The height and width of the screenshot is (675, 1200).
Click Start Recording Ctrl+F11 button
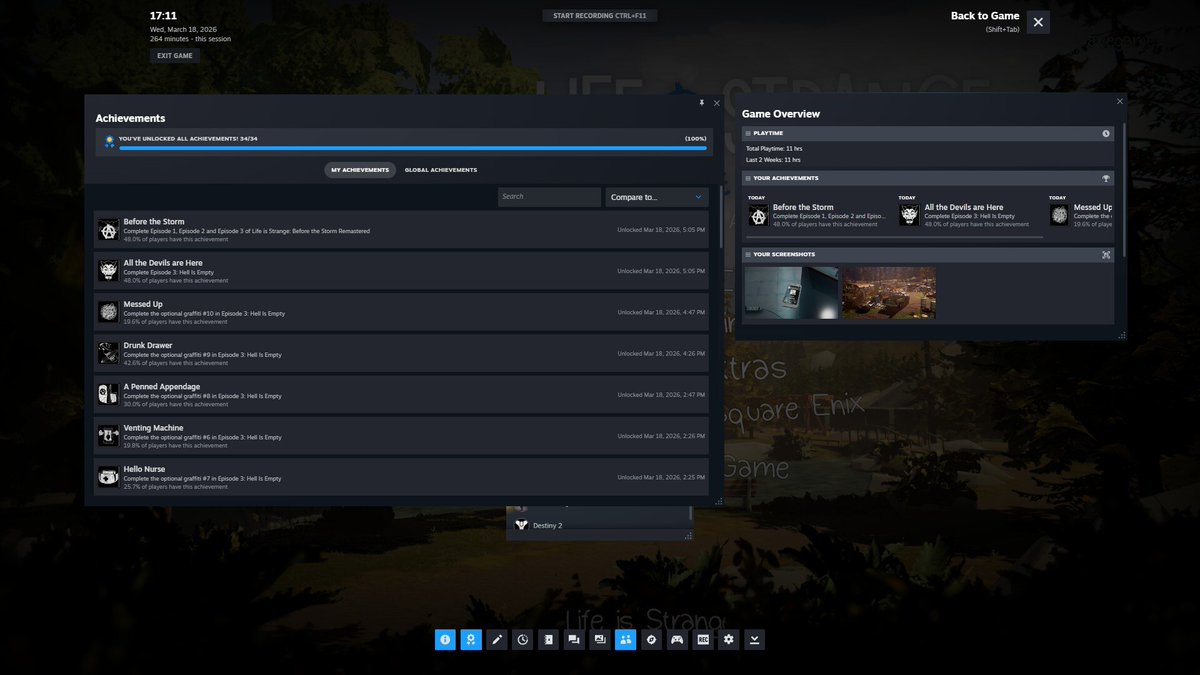600,16
